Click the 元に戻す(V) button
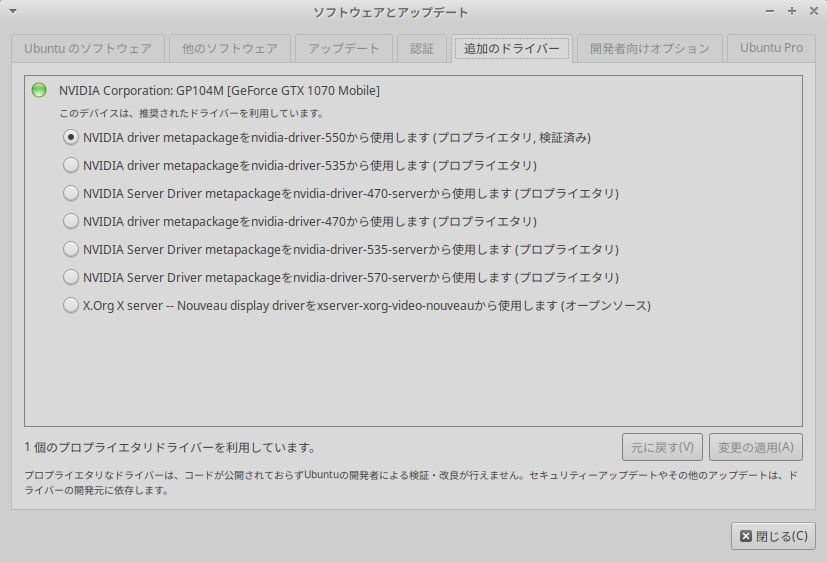This screenshot has width=827, height=562. pos(662,448)
